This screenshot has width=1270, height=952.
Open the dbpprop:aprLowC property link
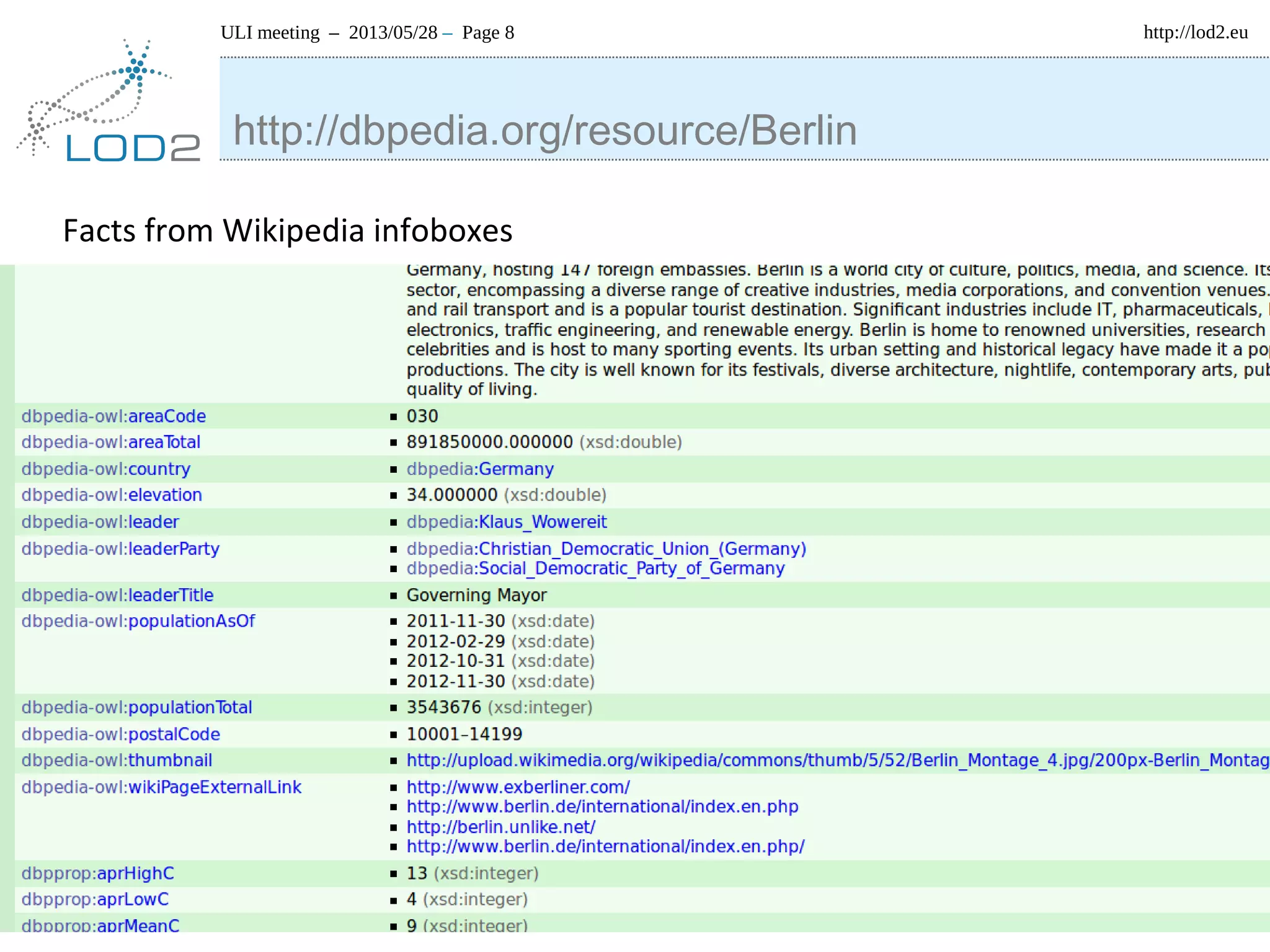click(95, 899)
